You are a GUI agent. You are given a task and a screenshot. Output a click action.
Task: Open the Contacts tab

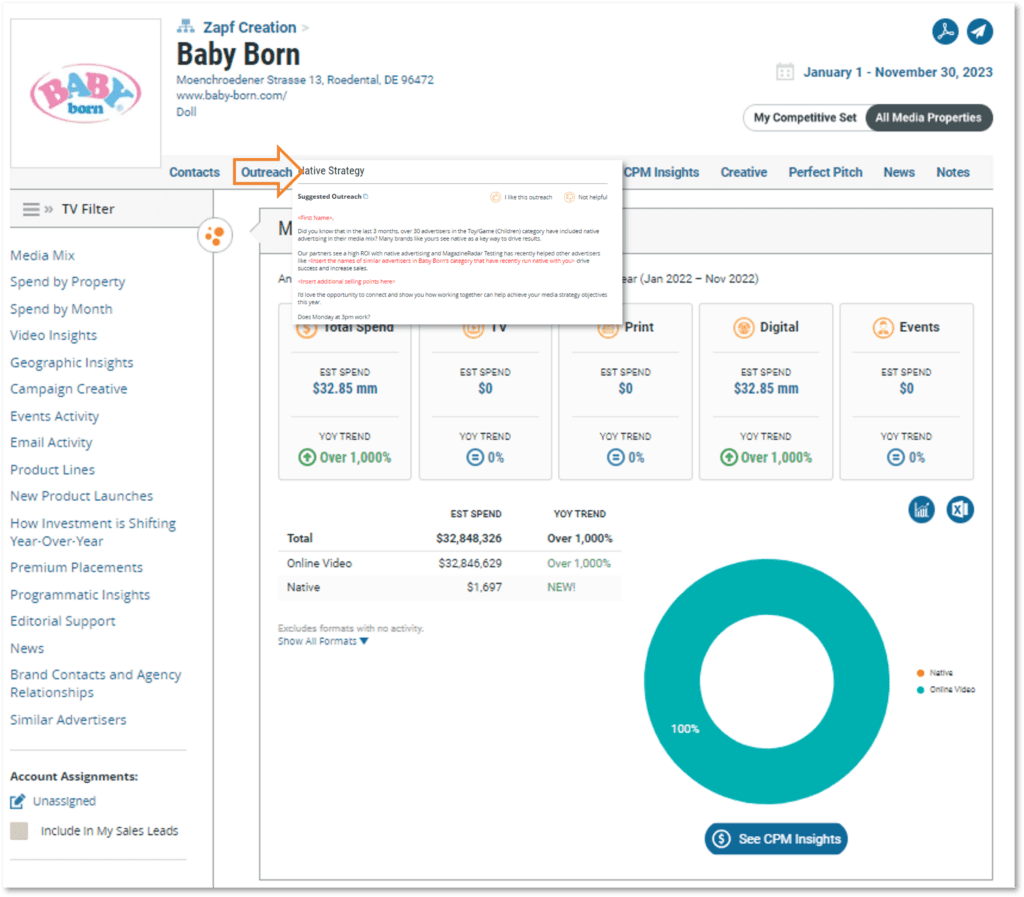pos(194,172)
